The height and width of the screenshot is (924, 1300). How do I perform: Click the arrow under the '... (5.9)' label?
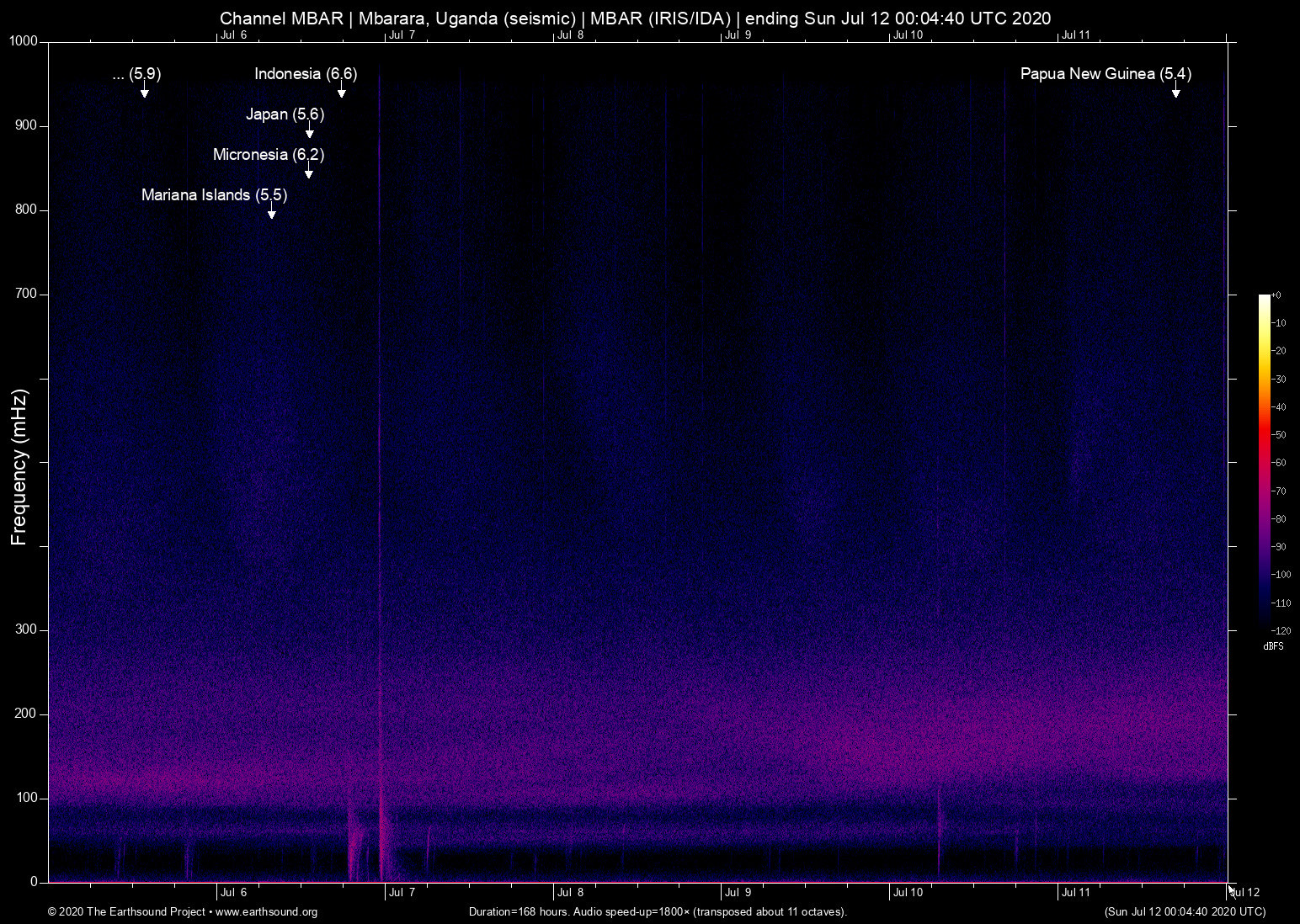pyautogui.click(x=145, y=91)
